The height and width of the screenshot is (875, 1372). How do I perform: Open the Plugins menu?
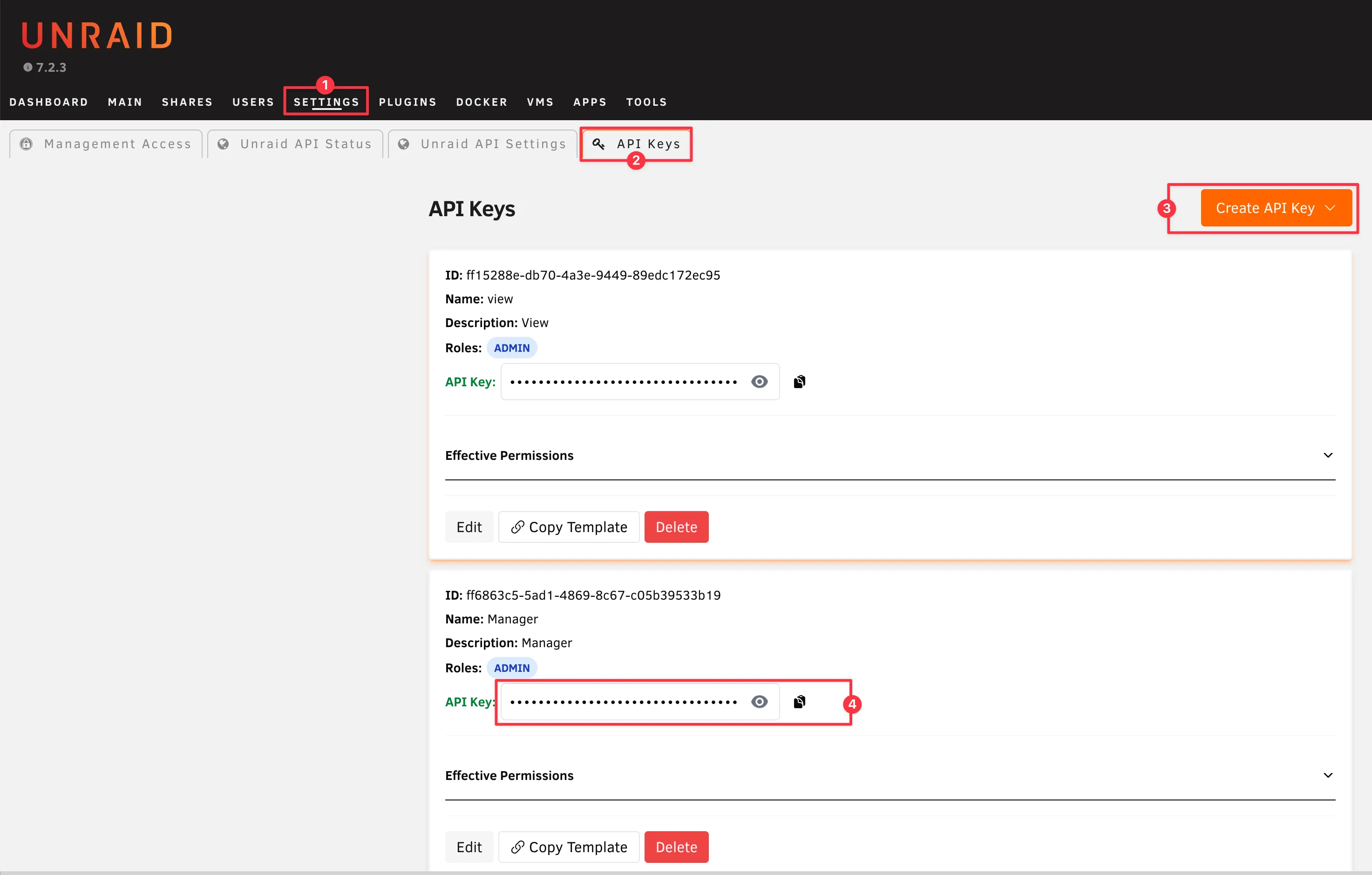click(x=408, y=102)
